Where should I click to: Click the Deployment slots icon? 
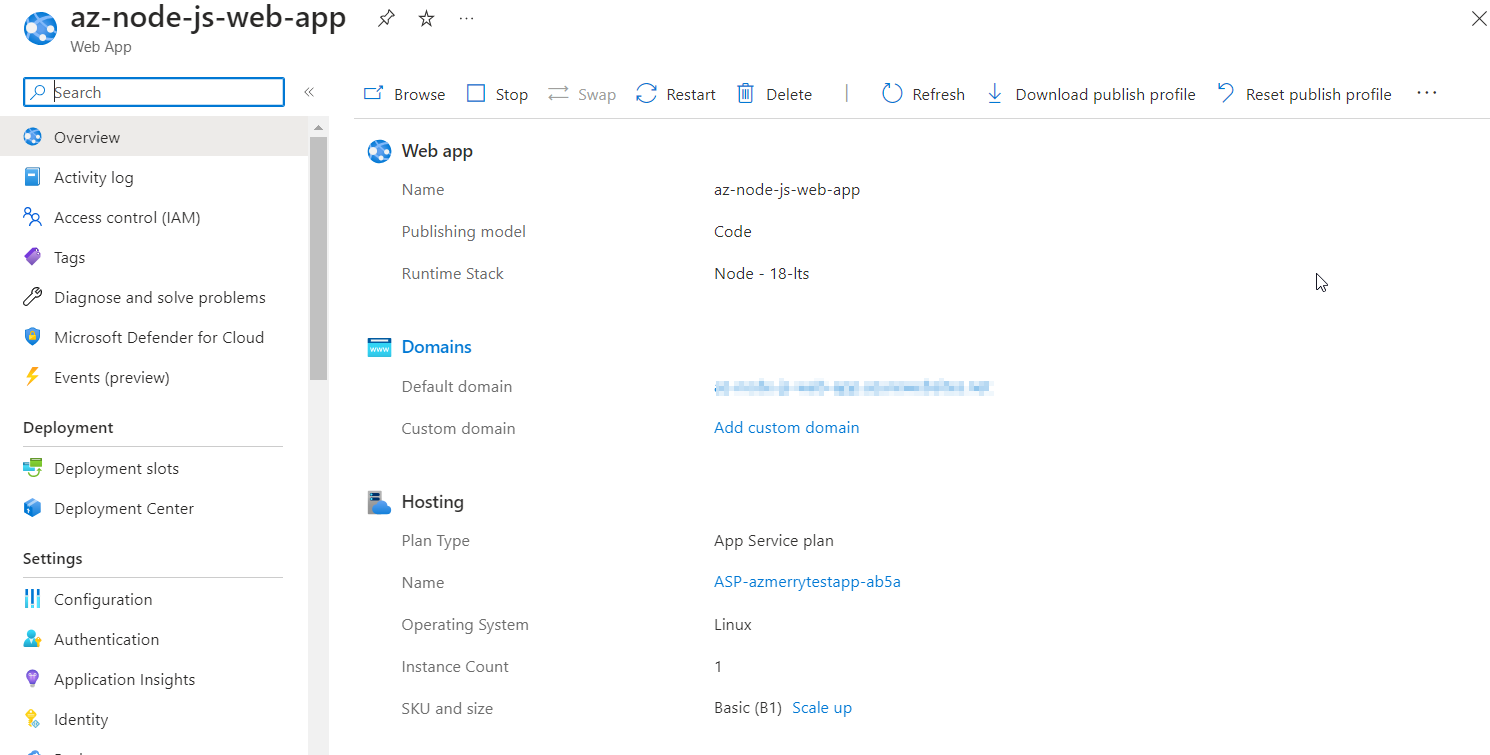pos(33,468)
